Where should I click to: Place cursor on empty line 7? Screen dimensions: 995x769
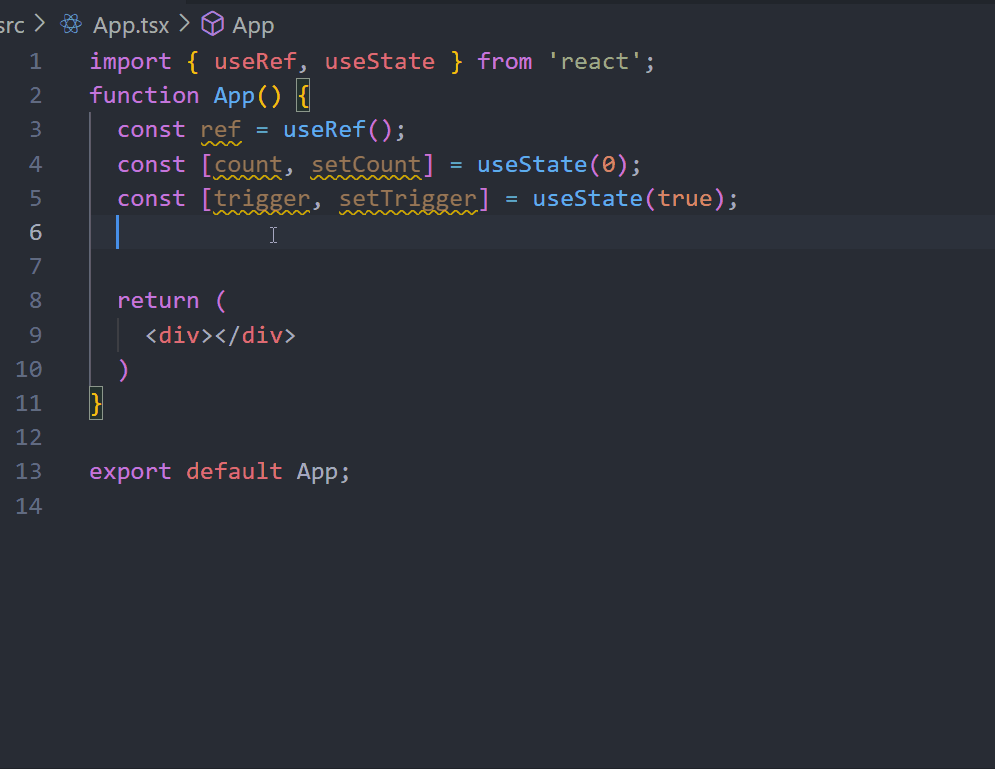(x=300, y=266)
